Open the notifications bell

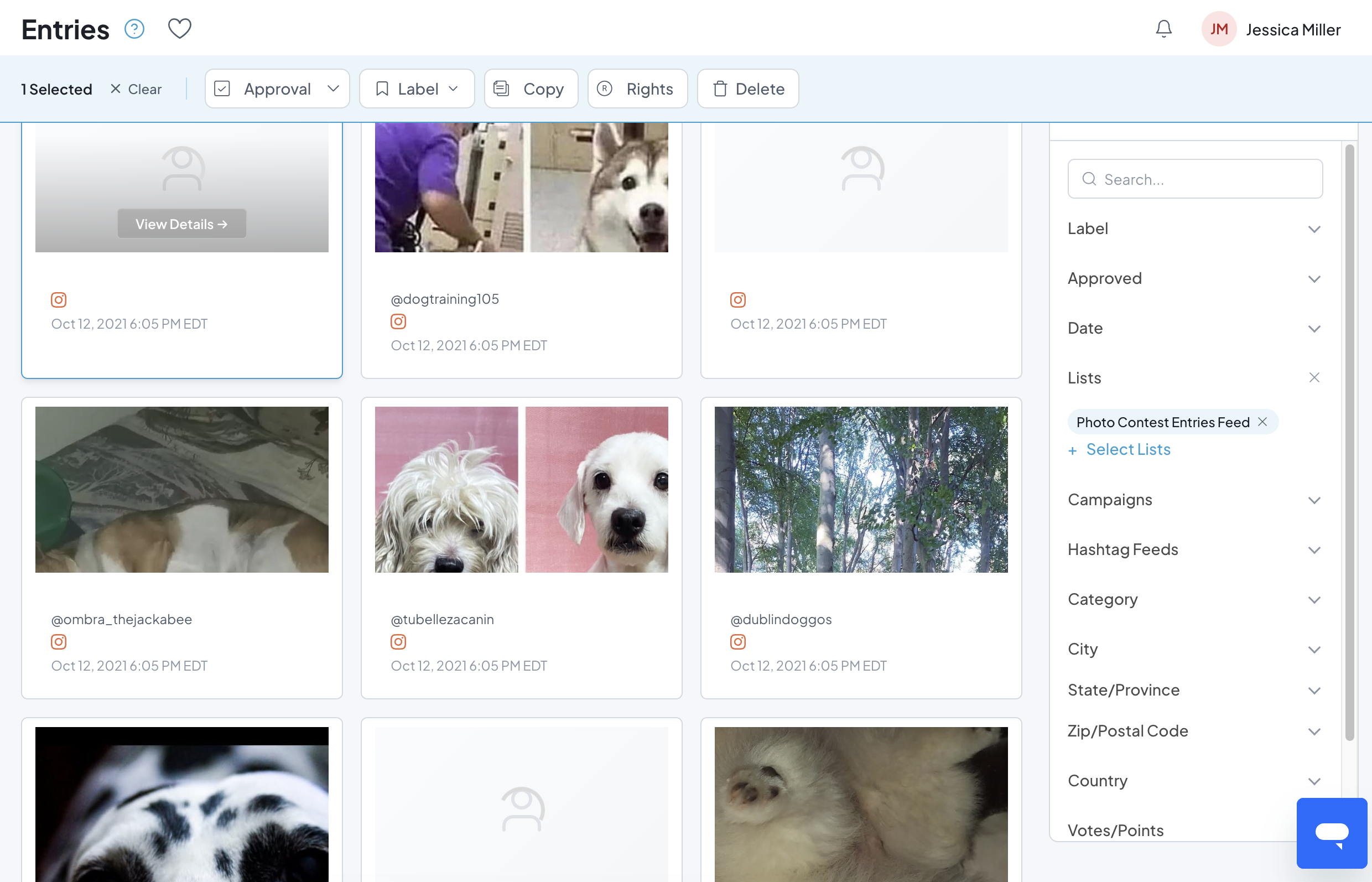1163,29
